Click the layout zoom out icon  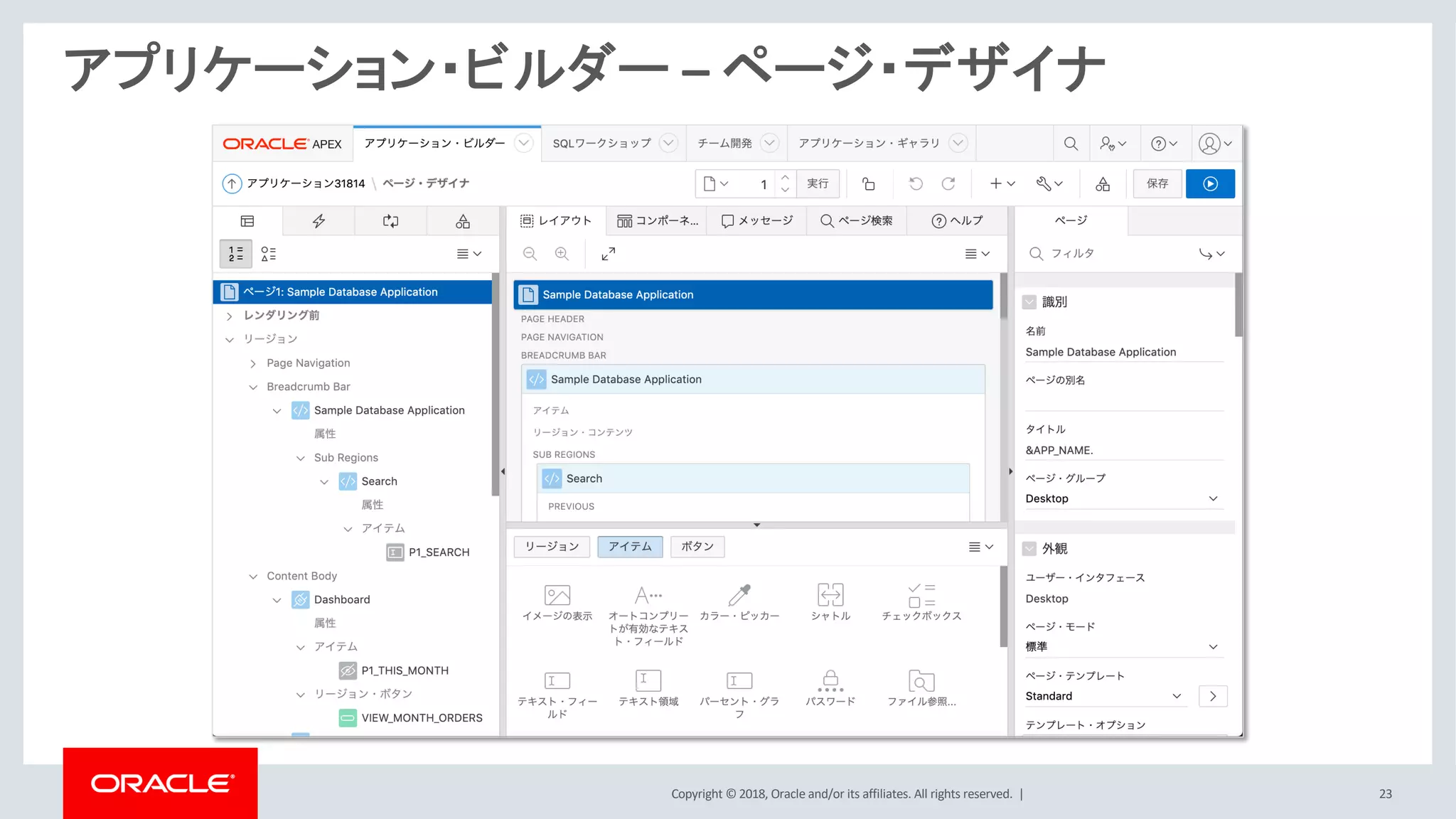[530, 254]
